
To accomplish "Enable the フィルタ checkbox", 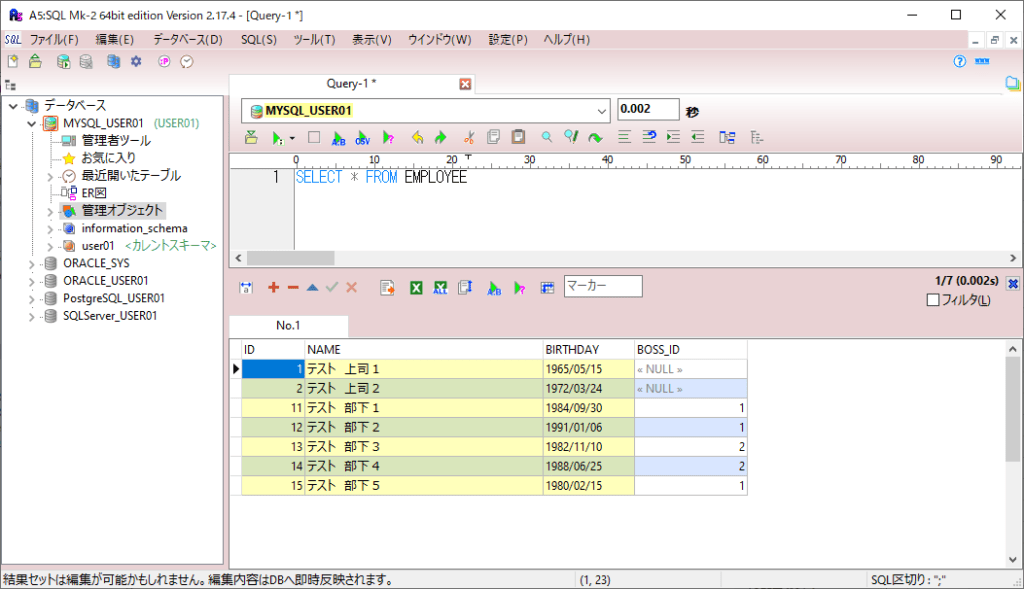I will (x=933, y=301).
